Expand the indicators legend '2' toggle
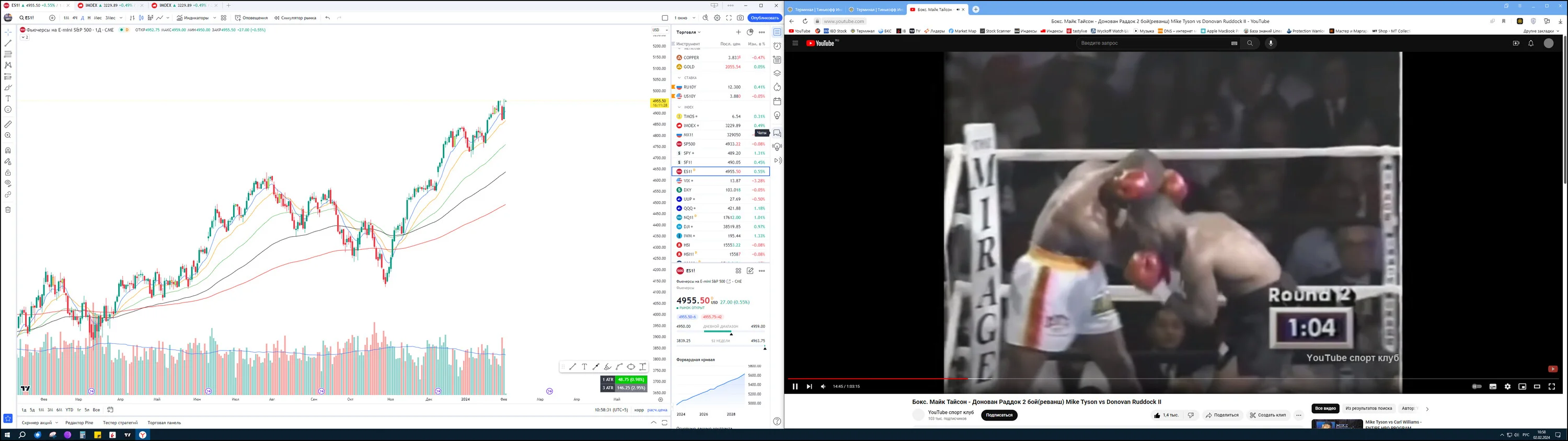 pyautogui.click(x=25, y=37)
